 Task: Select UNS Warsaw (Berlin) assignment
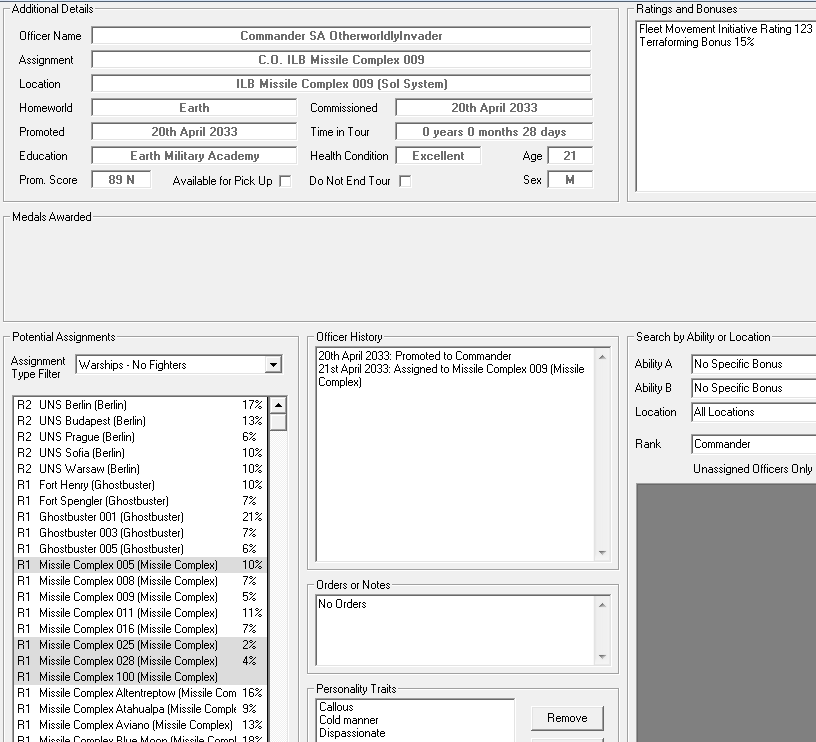pyautogui.click(x=140, y=469)
